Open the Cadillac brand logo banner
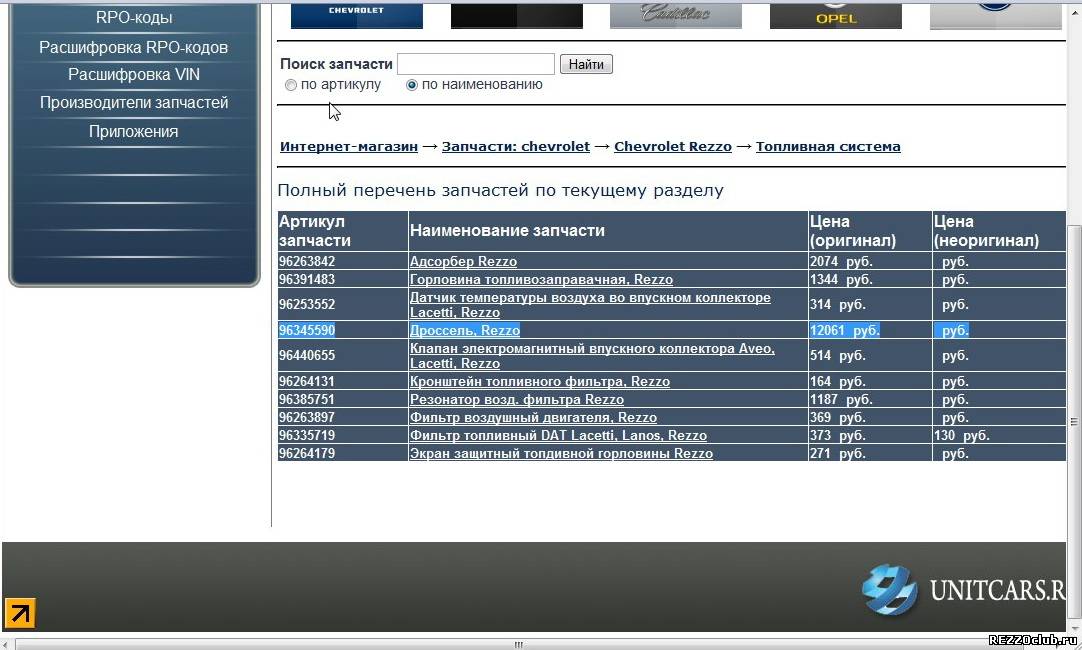 coord(676,15)
